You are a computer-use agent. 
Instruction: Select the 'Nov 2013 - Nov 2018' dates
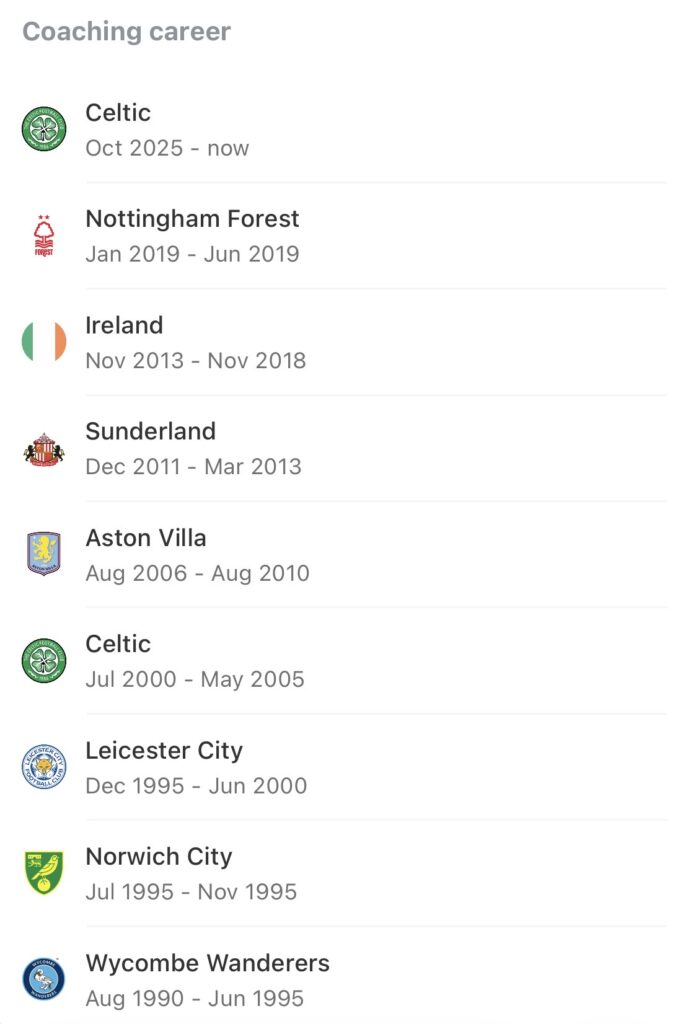pos(195,360)
